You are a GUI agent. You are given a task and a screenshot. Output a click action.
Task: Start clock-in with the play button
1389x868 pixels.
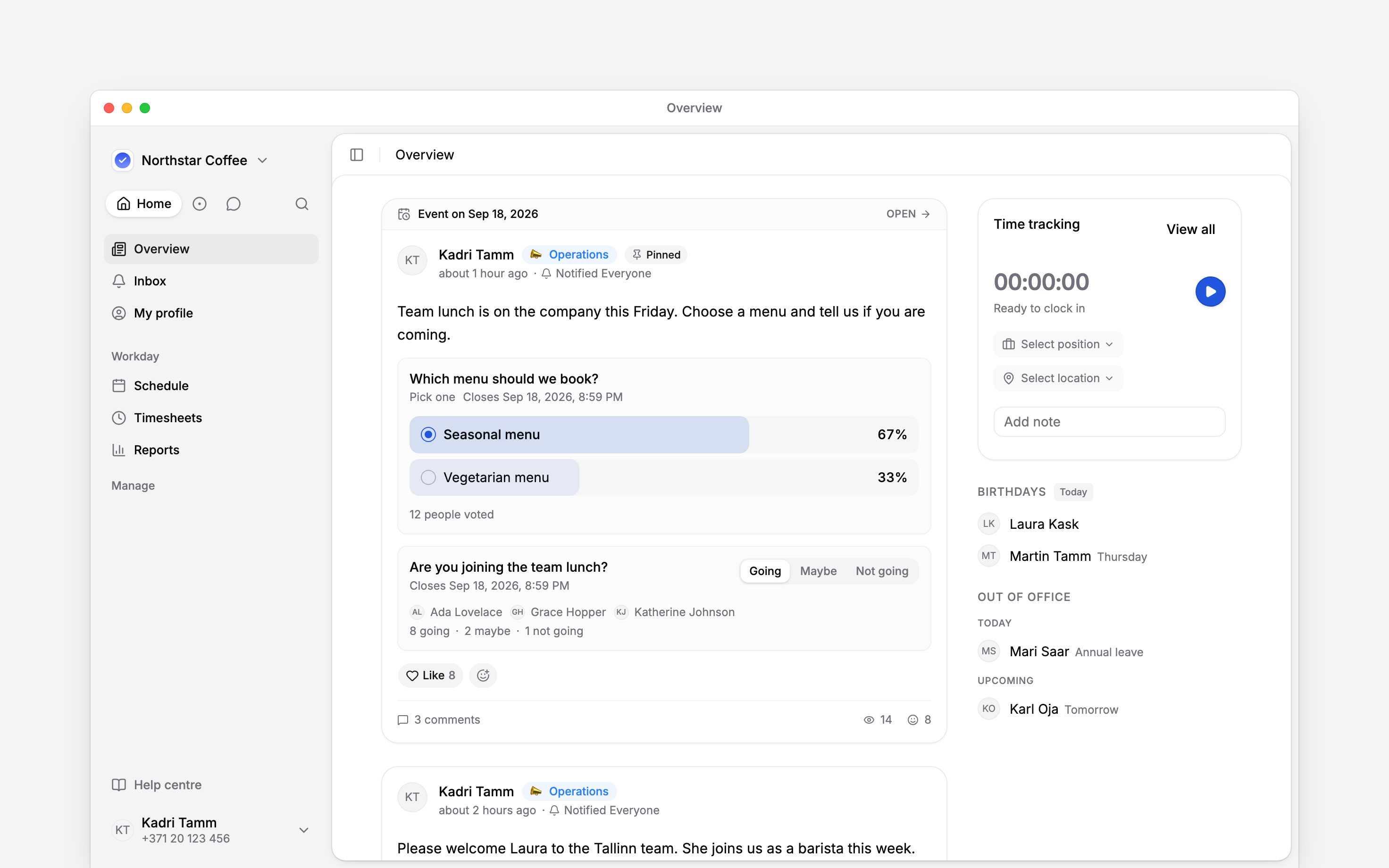point(1210,292)
